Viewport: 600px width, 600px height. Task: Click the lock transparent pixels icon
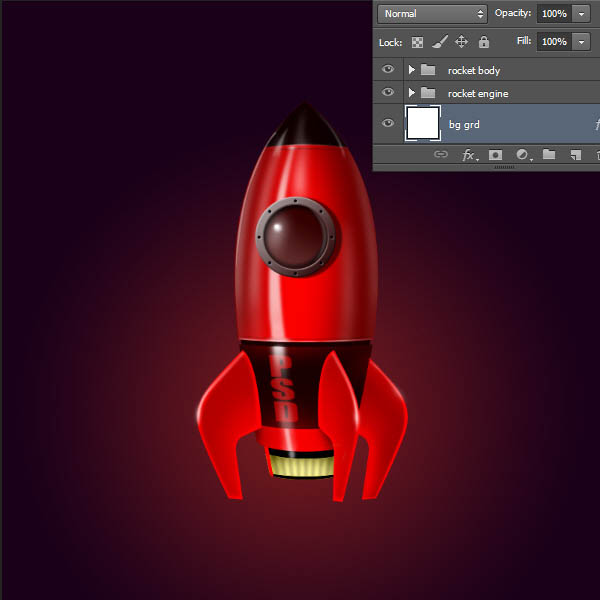(x=417, y=42)
